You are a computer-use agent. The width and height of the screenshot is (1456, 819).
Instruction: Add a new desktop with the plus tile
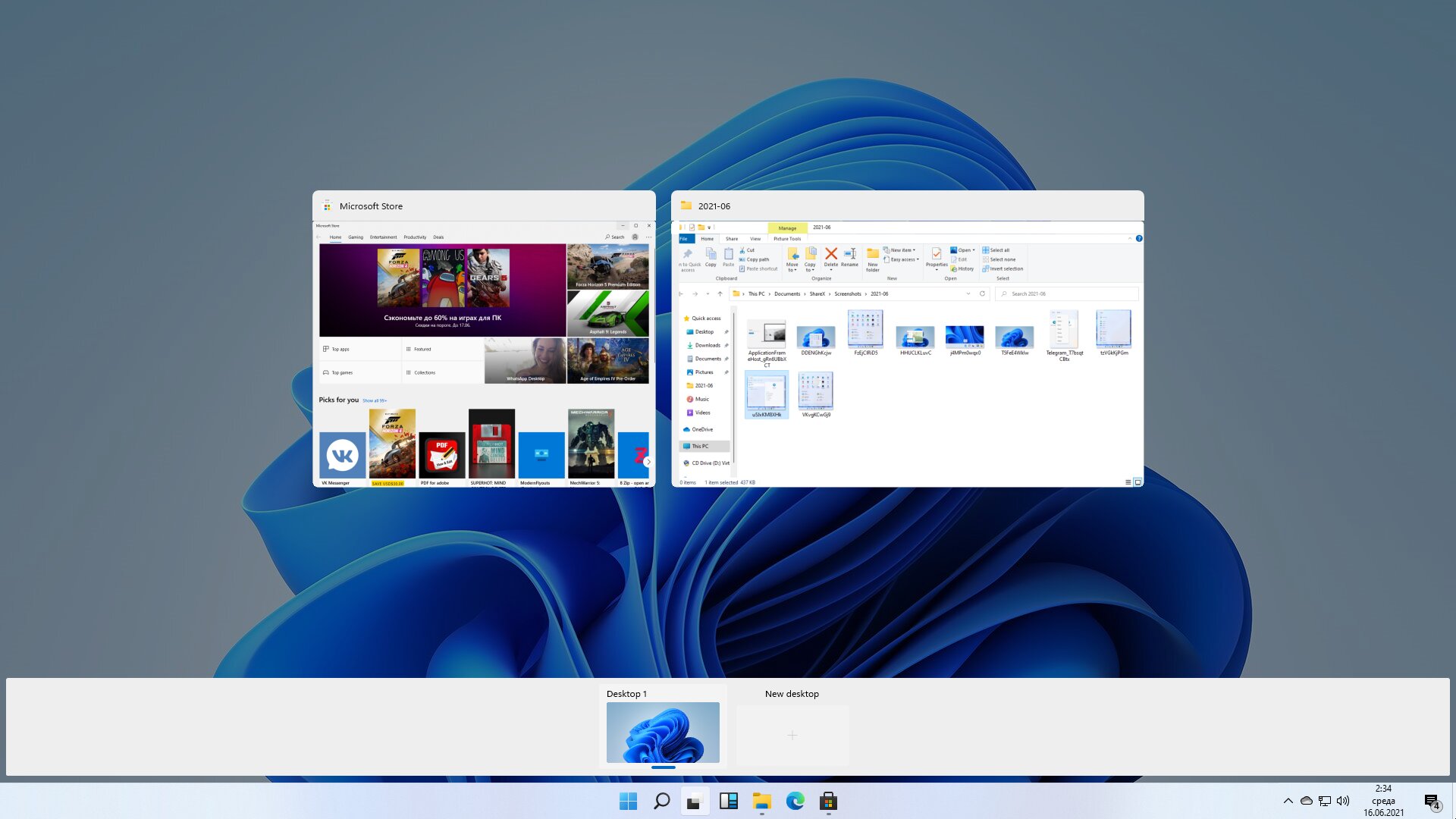[x=792, y=735]
